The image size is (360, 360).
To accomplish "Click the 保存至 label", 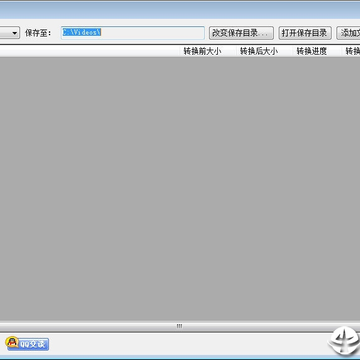I will (x=38, y=33).
